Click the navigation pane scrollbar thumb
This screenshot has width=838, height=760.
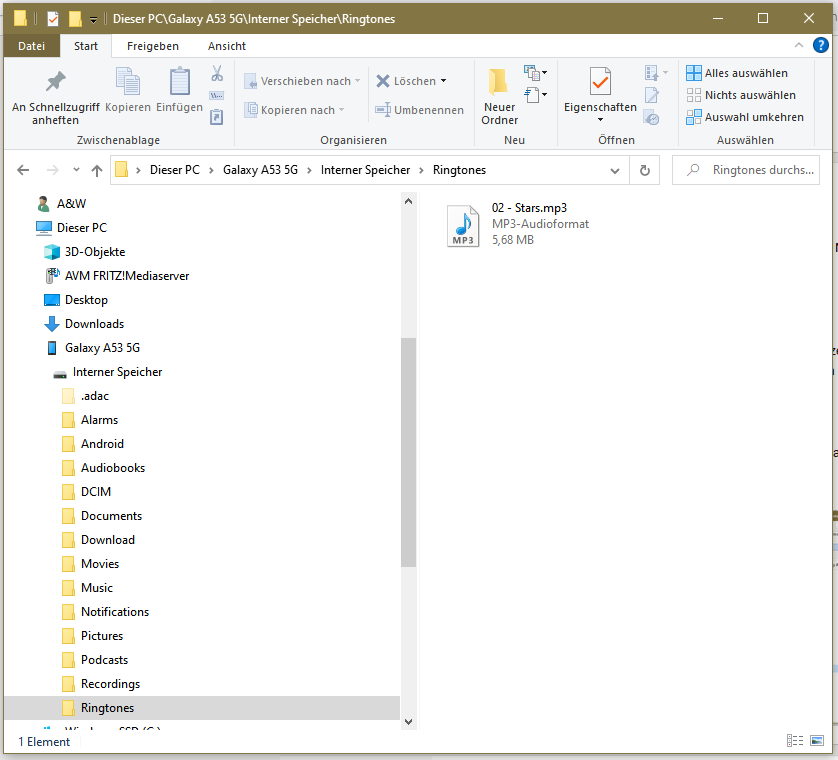pyautogui.click(x=408, y=452)
